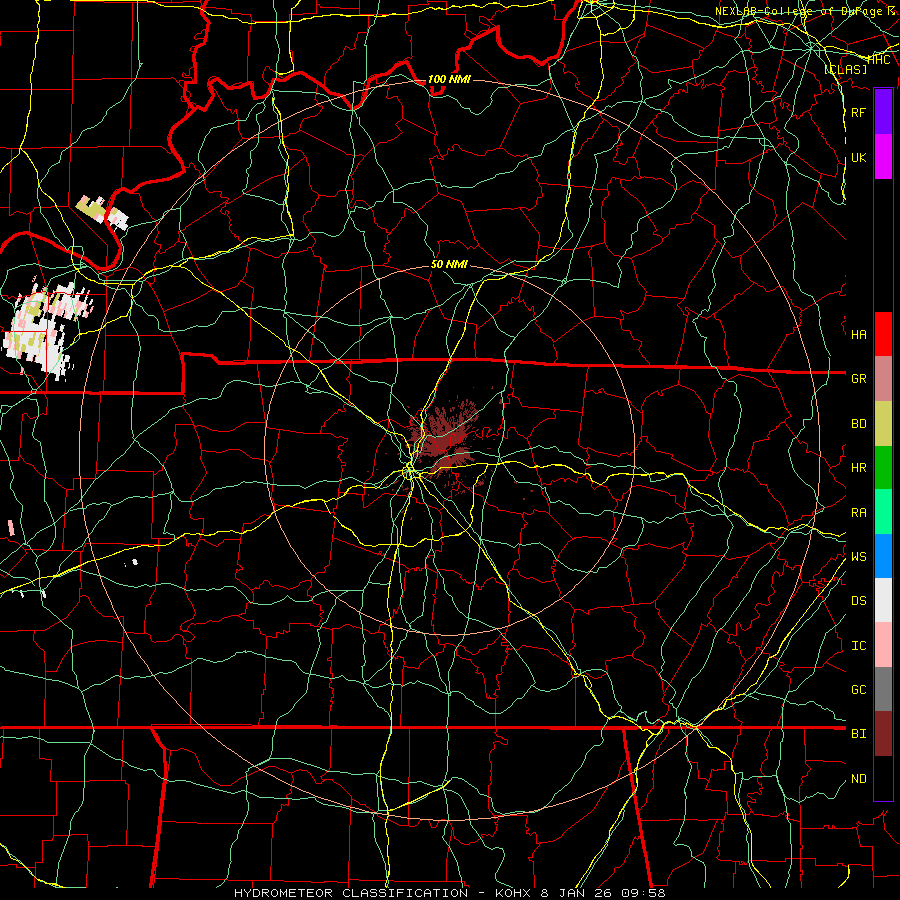Click the small pink-yellow echo patch near the river

point(102,212)
